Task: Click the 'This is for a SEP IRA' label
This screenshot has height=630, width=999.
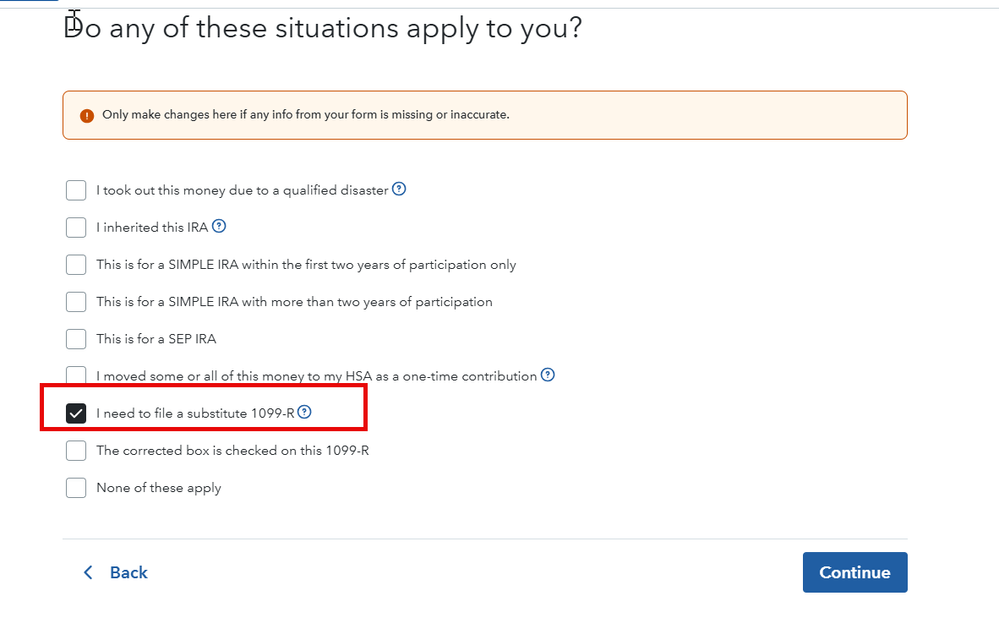Action: [156, 339]
